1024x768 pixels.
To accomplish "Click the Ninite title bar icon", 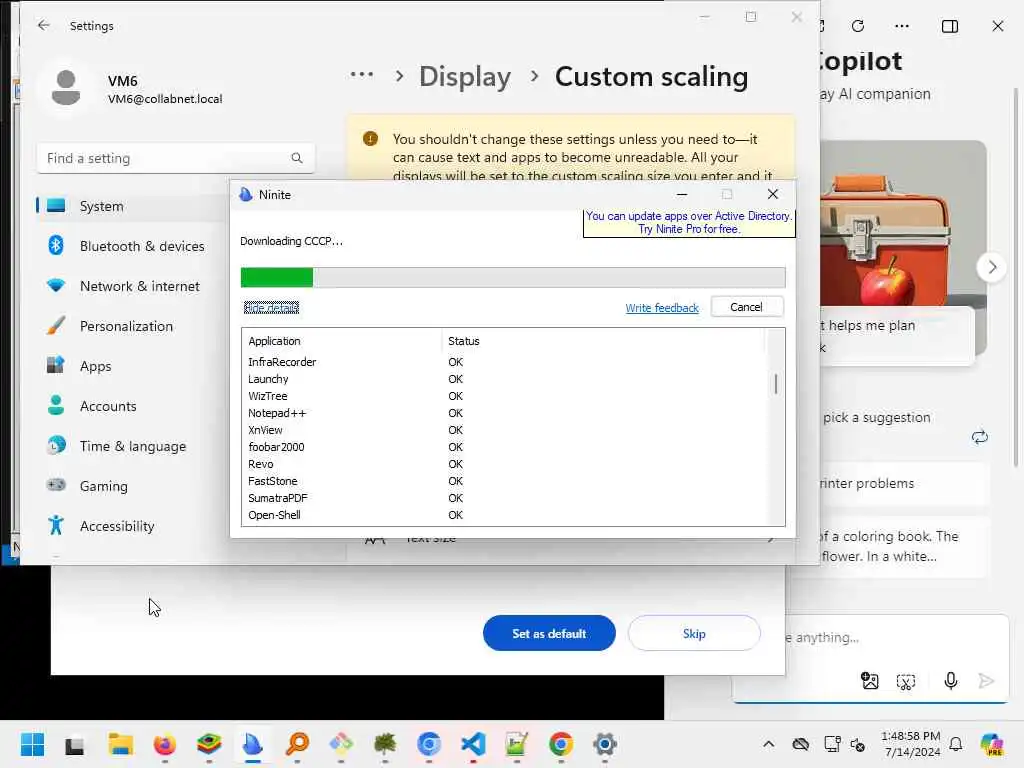I will tap(246, 195).
